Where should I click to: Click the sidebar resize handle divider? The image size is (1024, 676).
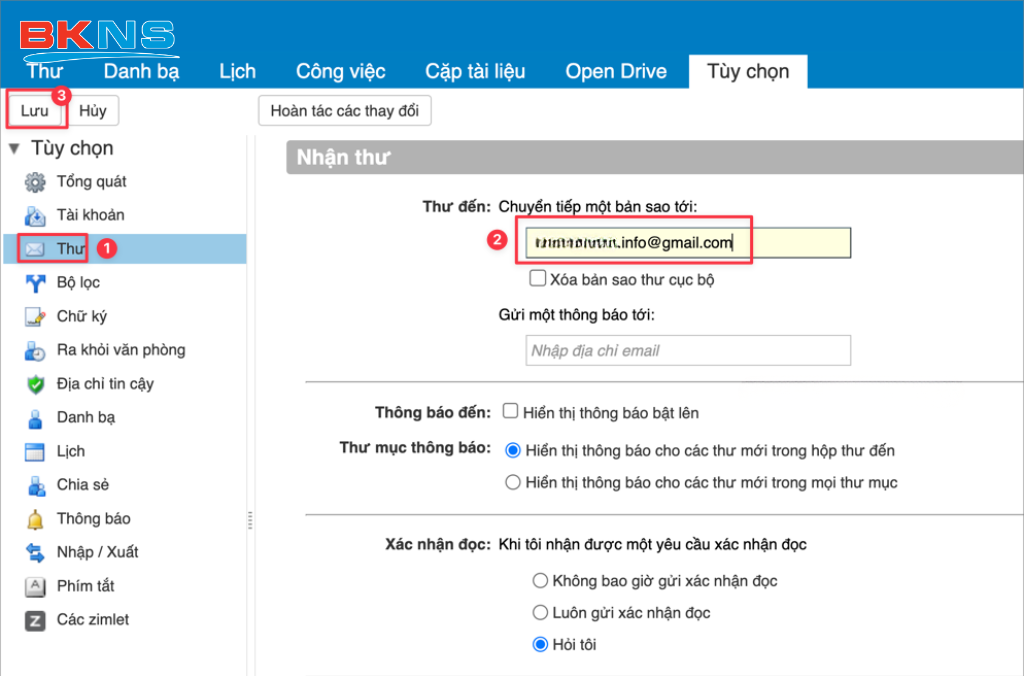250,520
